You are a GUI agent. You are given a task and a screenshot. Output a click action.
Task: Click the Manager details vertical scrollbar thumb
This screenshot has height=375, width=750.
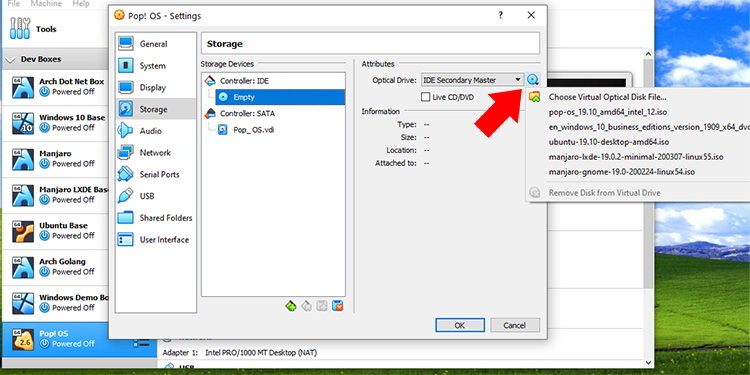coord(648,175)
